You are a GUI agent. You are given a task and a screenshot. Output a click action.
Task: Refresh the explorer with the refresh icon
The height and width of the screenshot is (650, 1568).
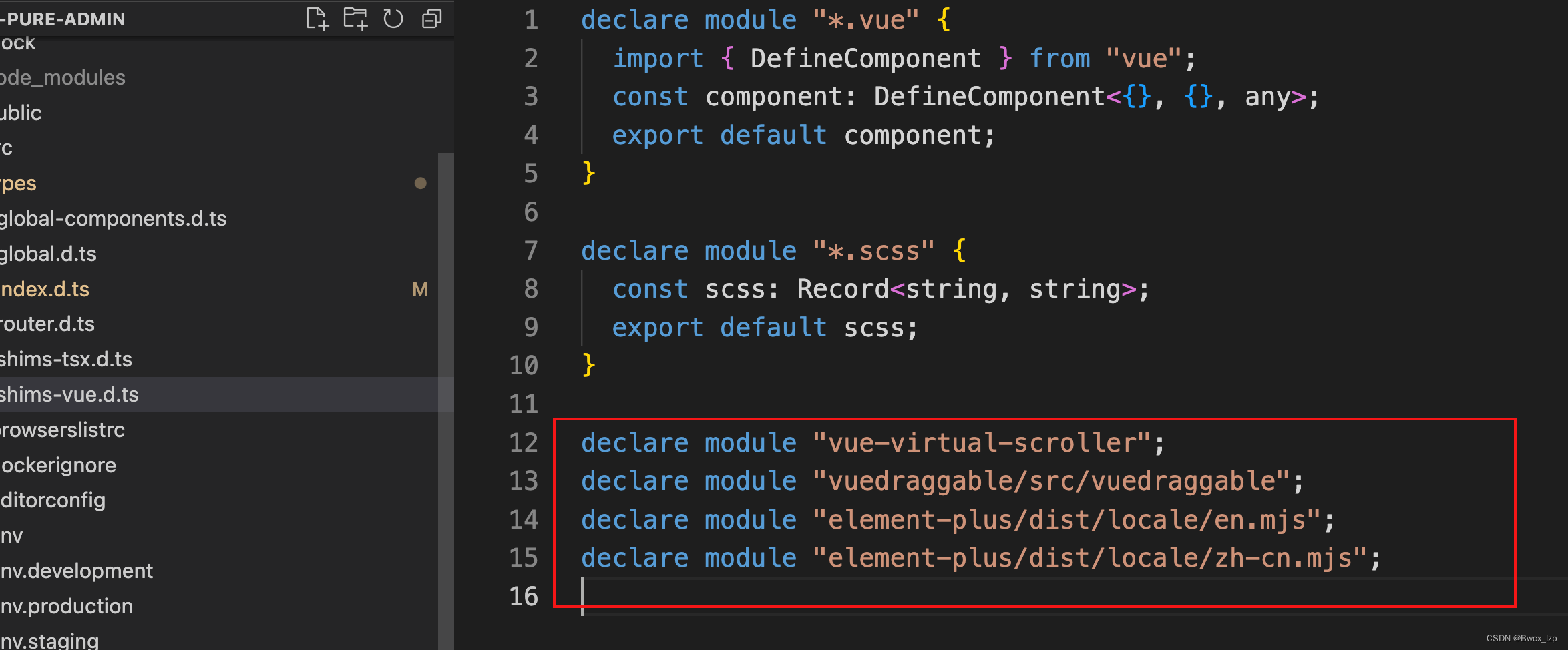point(393,19)
